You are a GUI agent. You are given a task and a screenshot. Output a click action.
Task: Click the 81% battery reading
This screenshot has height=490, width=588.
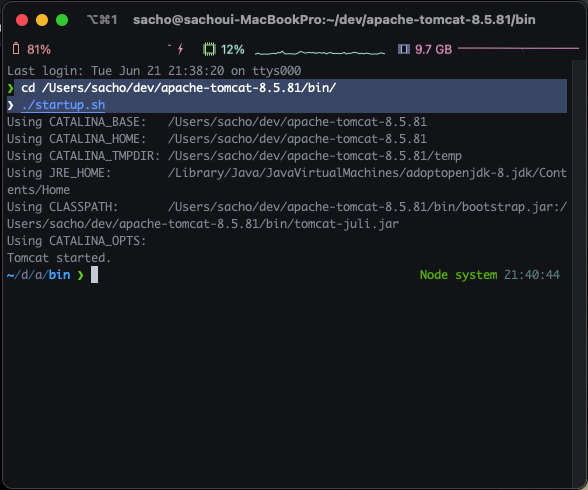pos(39,49)
